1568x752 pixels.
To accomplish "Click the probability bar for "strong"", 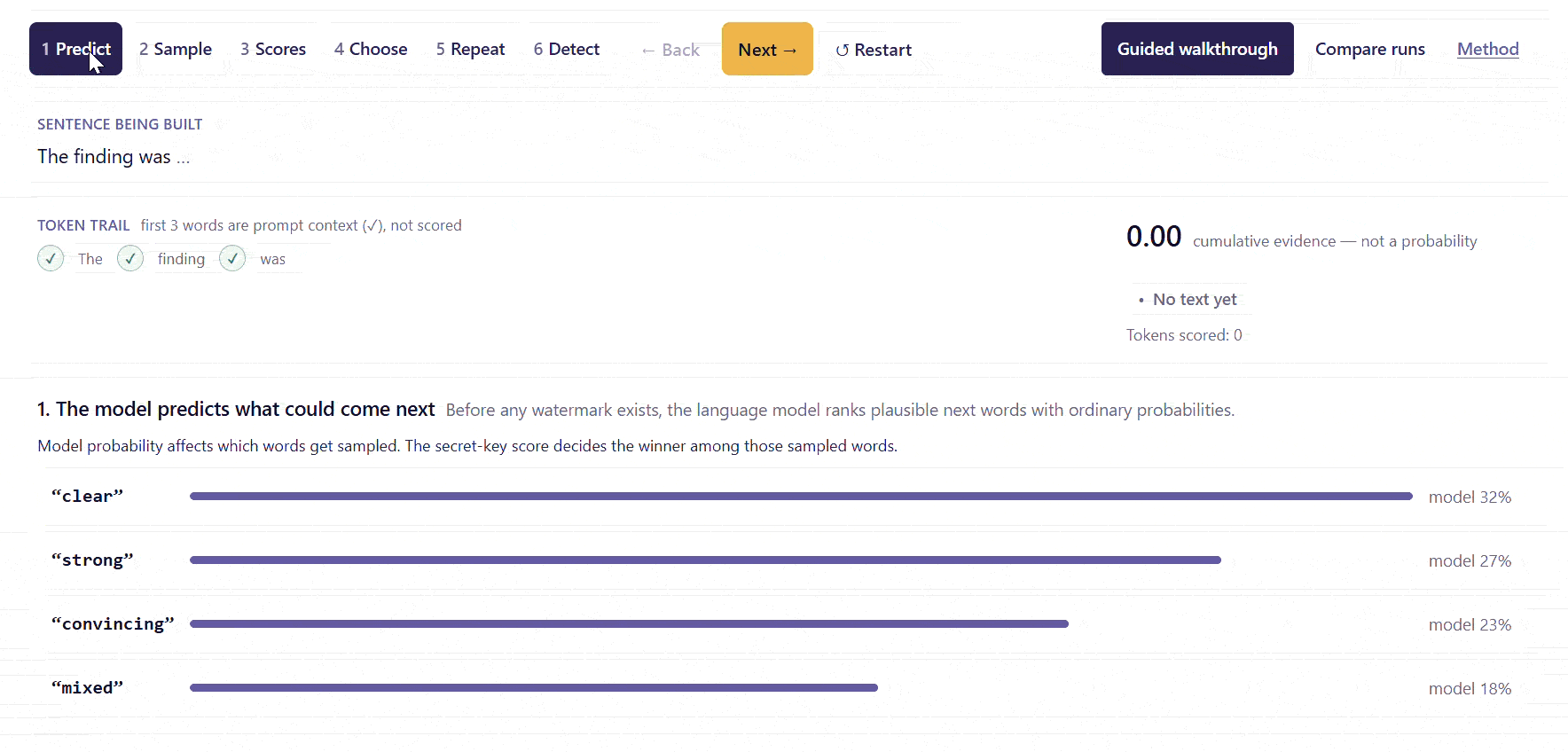I will [x=705, y=560].
